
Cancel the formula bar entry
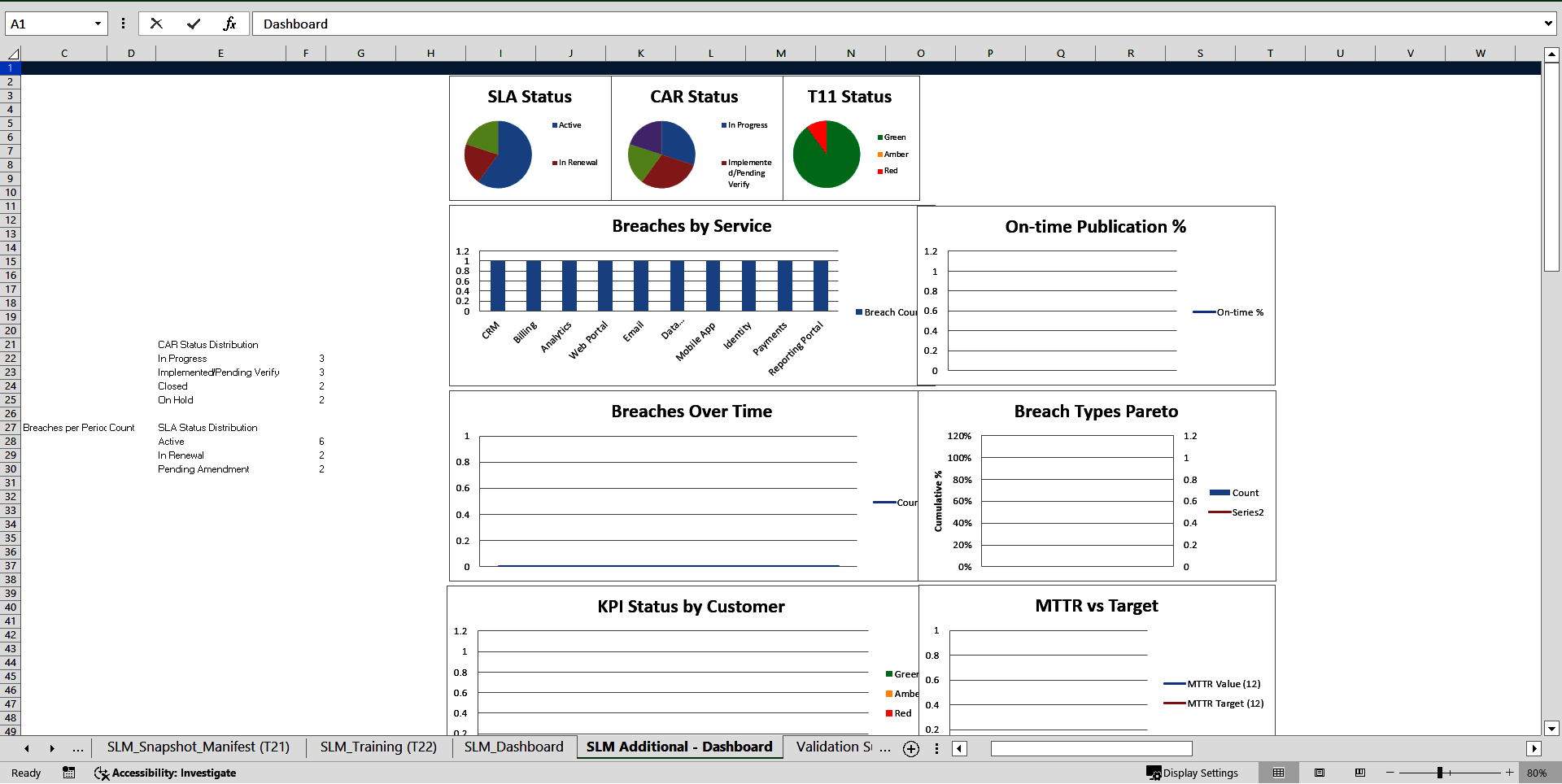(156, 24)
